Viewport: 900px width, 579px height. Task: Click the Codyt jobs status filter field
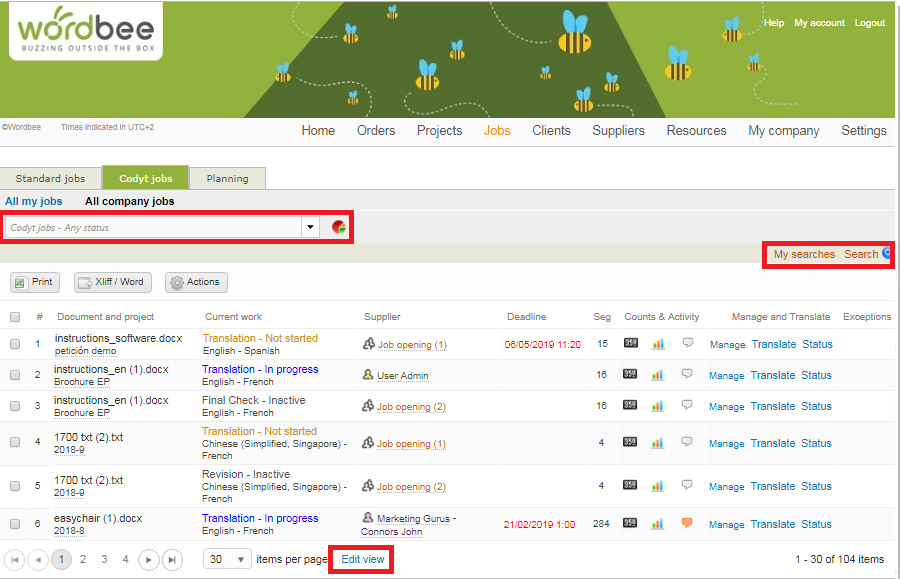pos(153,227)
